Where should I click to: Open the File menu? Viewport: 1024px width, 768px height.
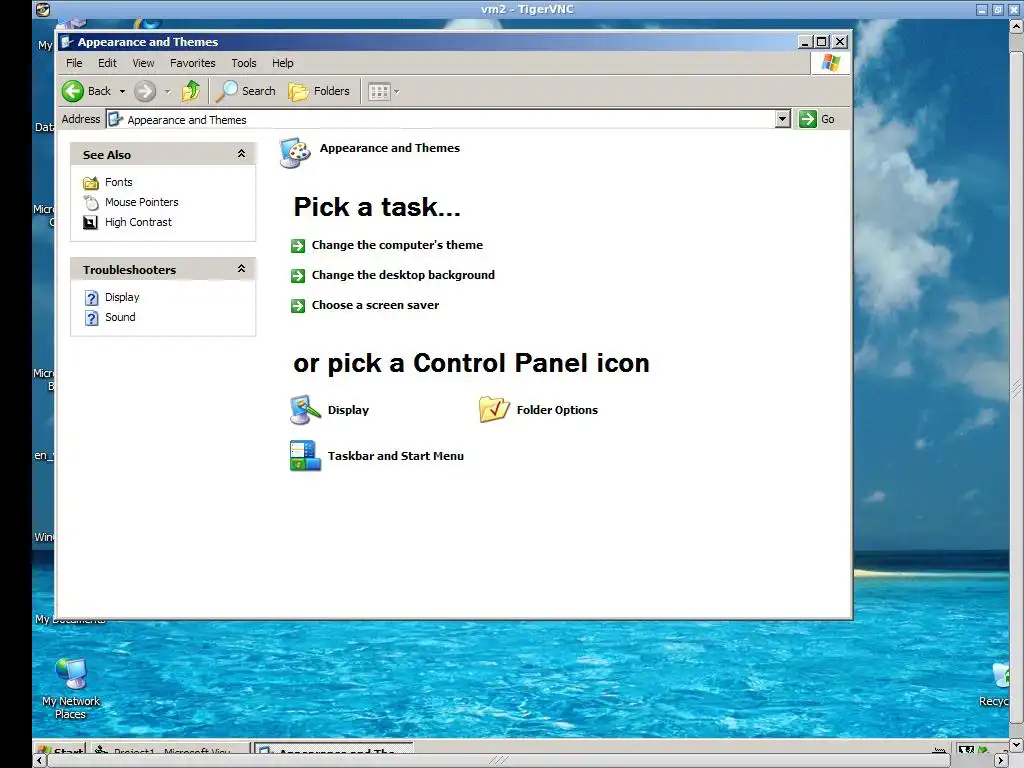point(74,63)
